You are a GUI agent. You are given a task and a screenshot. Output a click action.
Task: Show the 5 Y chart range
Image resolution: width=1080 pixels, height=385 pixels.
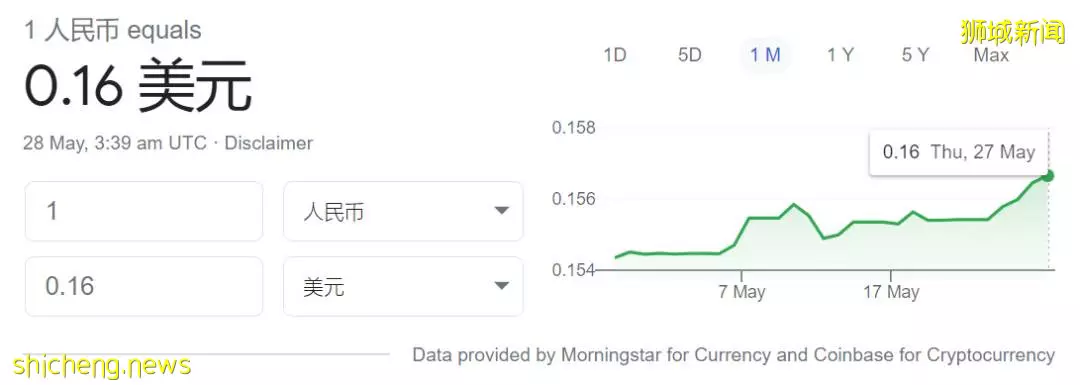[x=915, y=55]
